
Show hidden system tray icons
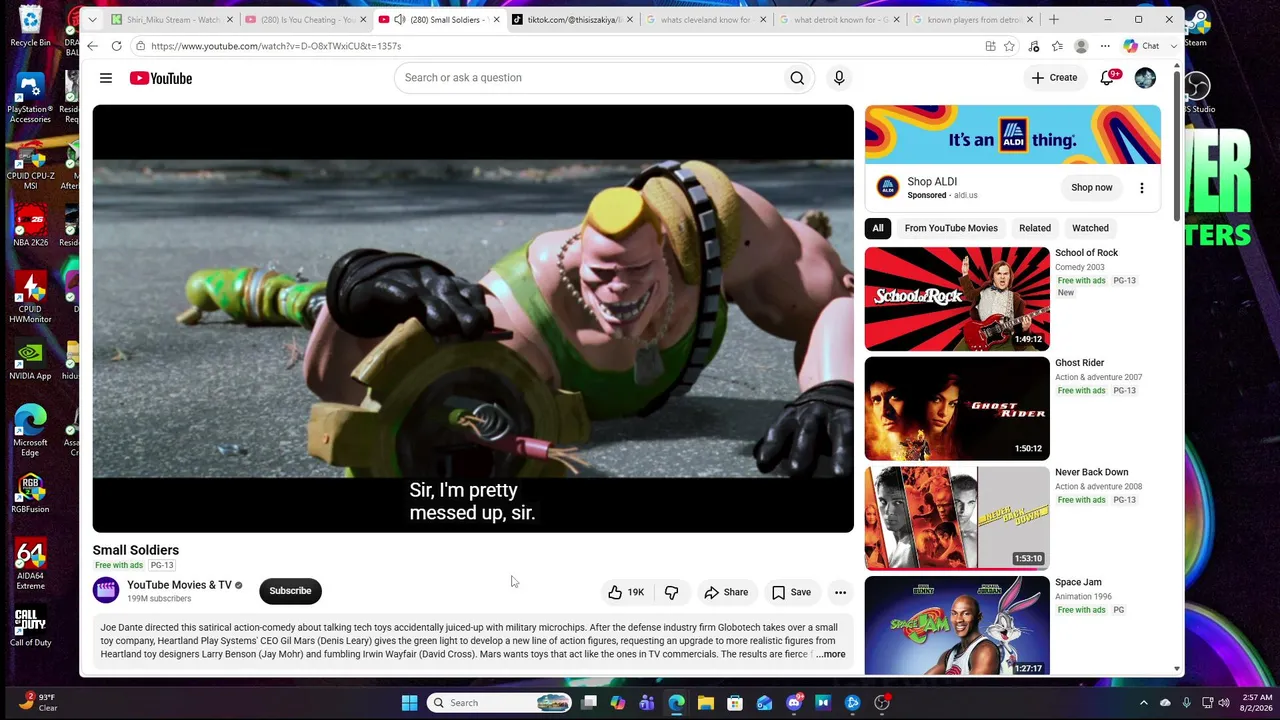click(1144, 703)
